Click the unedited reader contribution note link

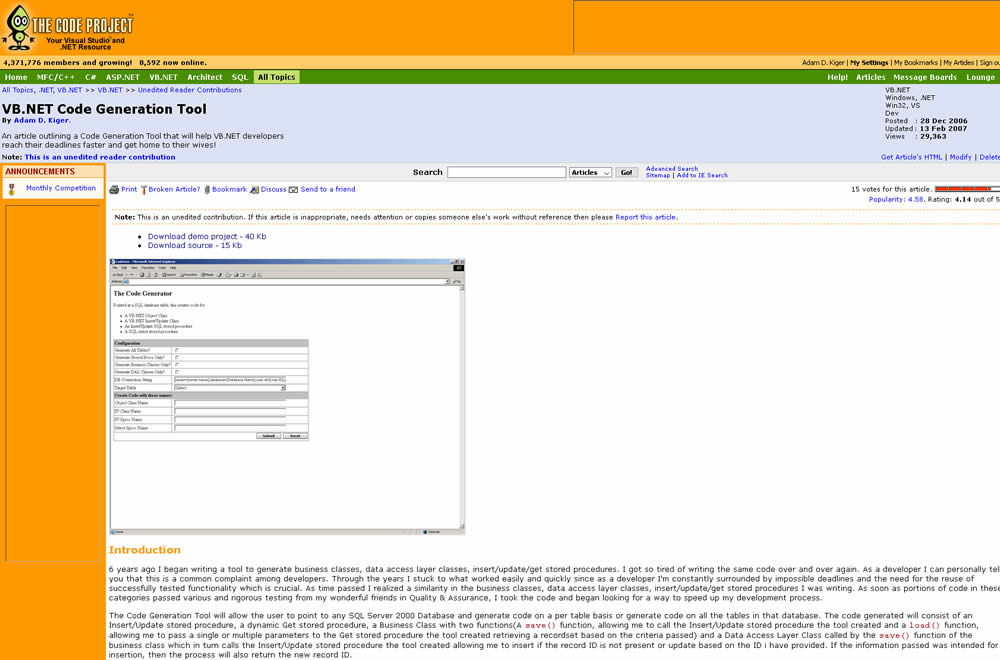coord(99,157)
